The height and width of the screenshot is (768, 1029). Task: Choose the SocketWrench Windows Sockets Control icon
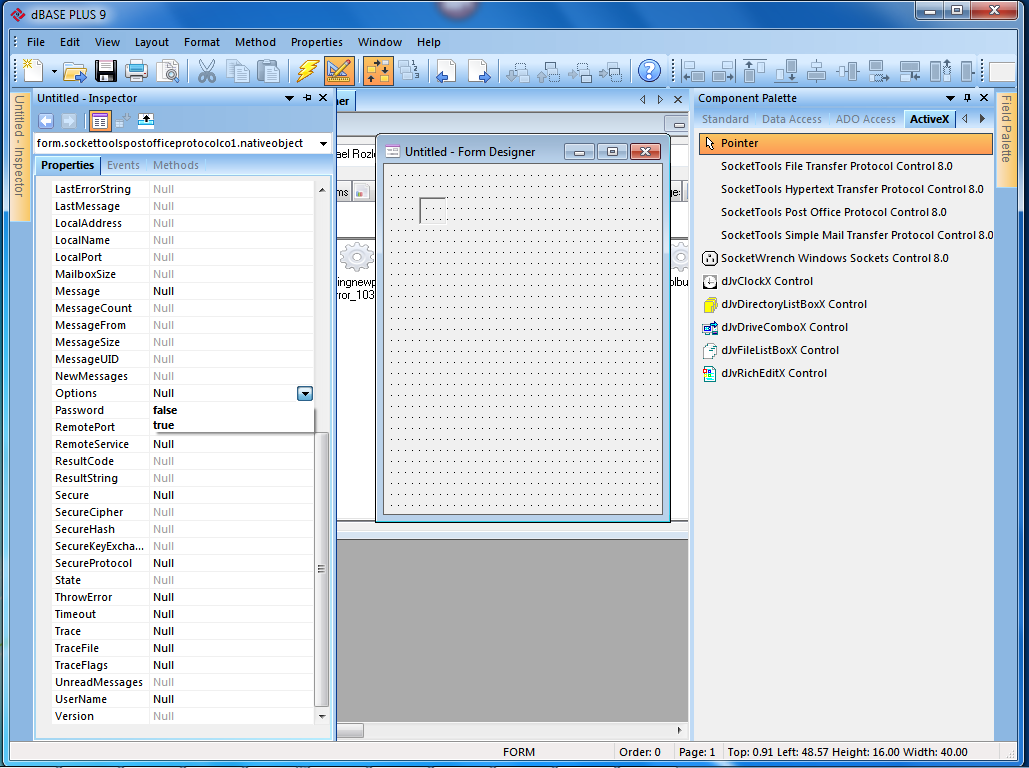tap(709, 258)
